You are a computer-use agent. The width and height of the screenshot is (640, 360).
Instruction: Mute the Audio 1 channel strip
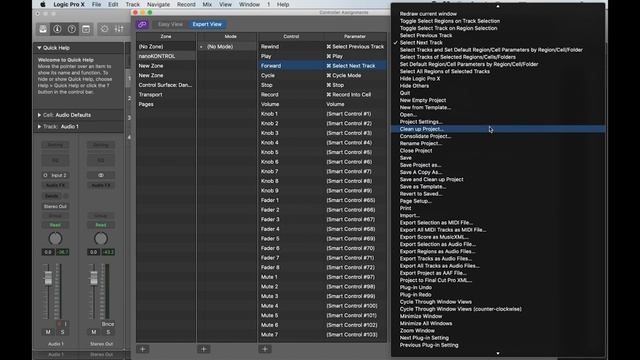(x=48, y=332)
